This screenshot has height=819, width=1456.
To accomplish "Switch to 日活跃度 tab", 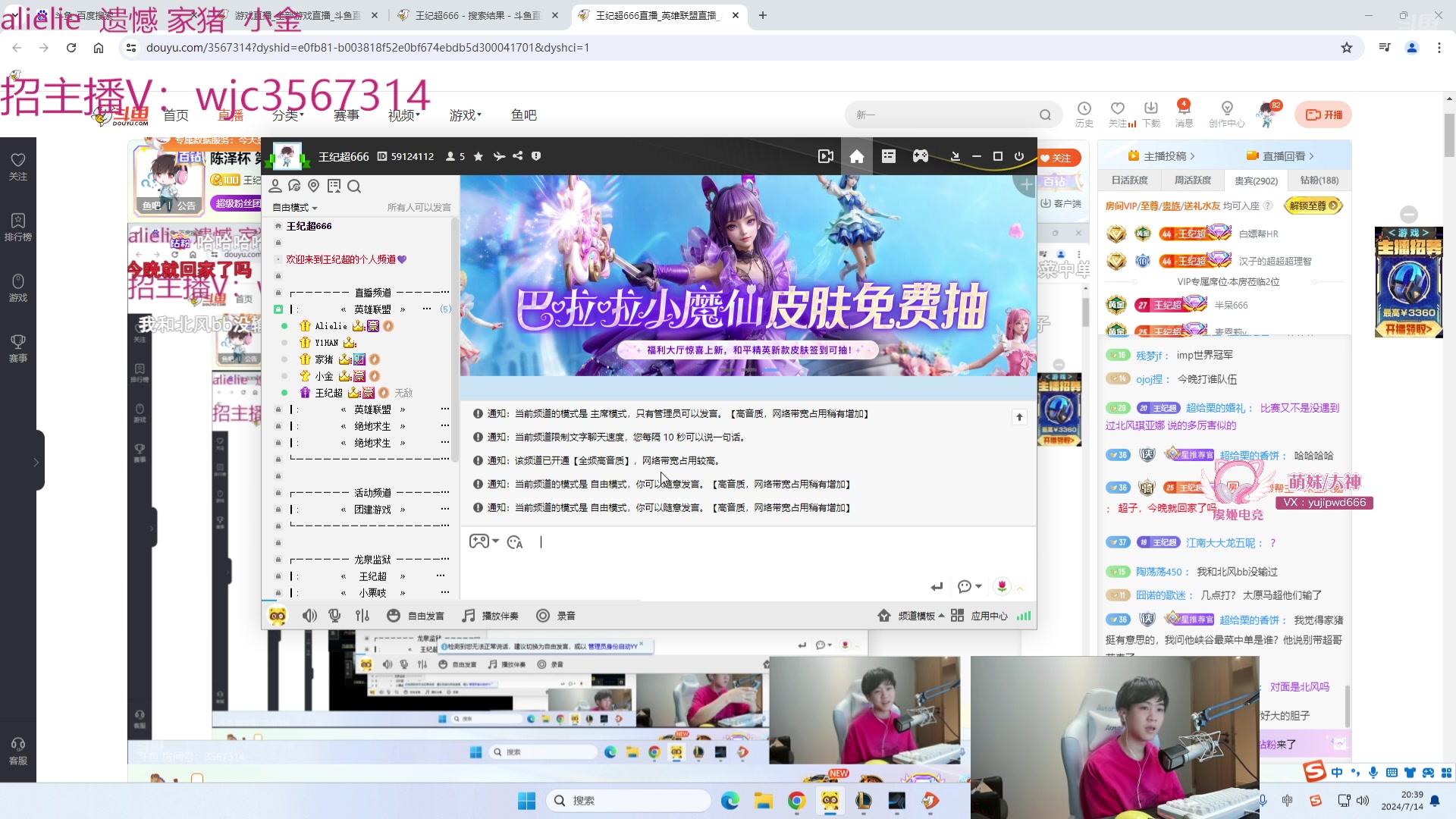I will click(1129, 180).
